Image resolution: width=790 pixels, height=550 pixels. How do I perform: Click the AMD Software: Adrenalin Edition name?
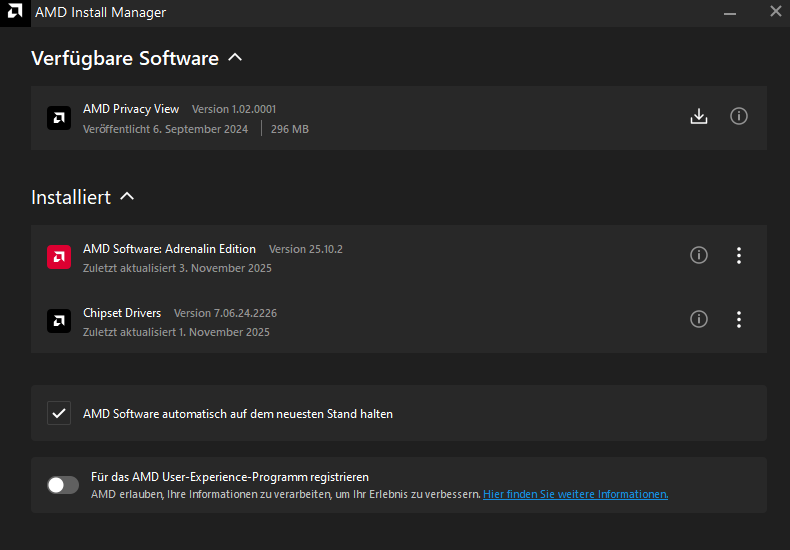(169, 249)
